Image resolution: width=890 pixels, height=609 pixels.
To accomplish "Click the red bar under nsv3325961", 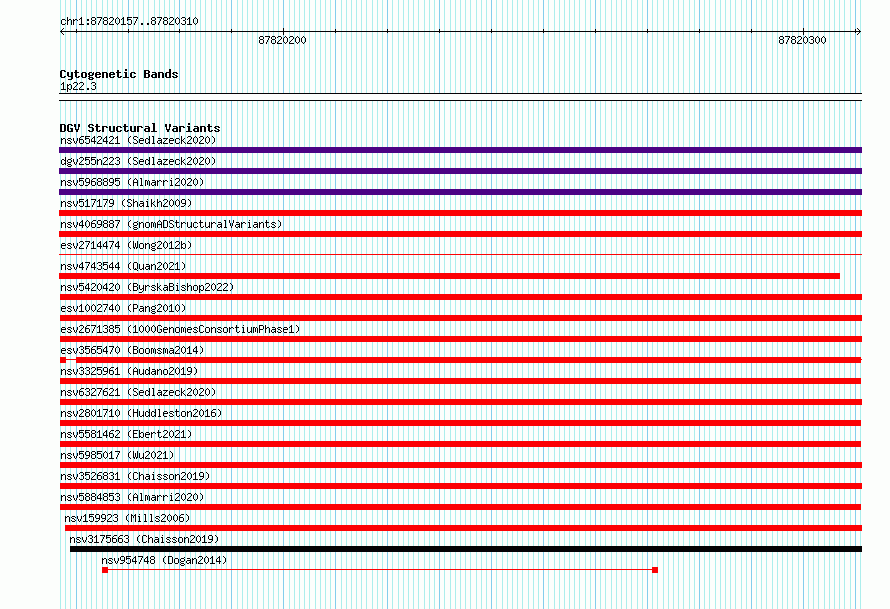I will coord(460,381).
